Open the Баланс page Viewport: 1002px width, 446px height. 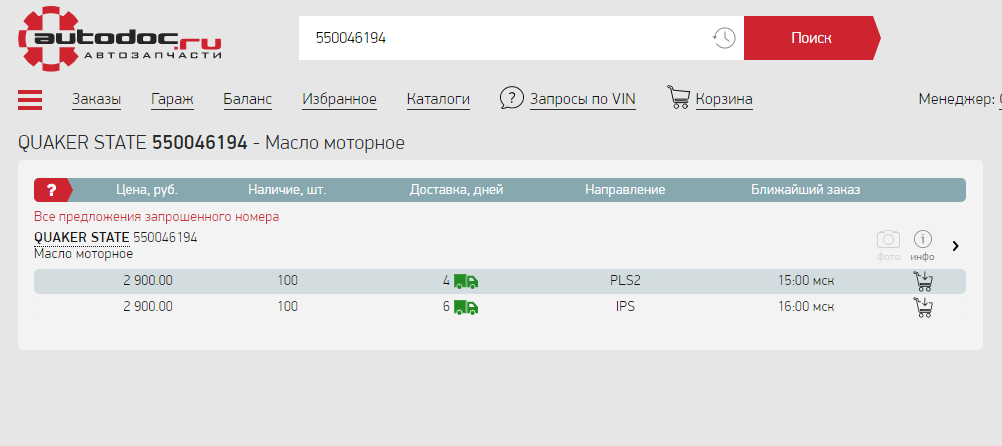click(248, 99)
